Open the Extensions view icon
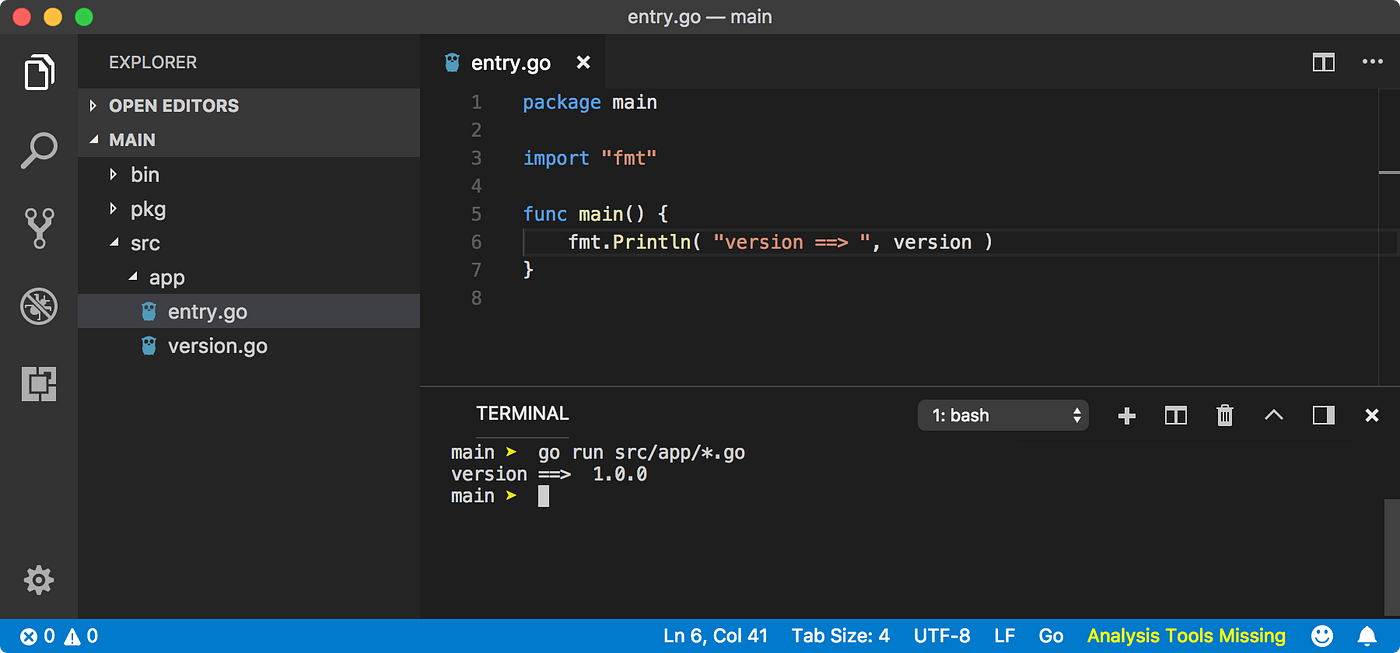The width and height of the screenshot is (1400, 653). click(x=38, y=383)
